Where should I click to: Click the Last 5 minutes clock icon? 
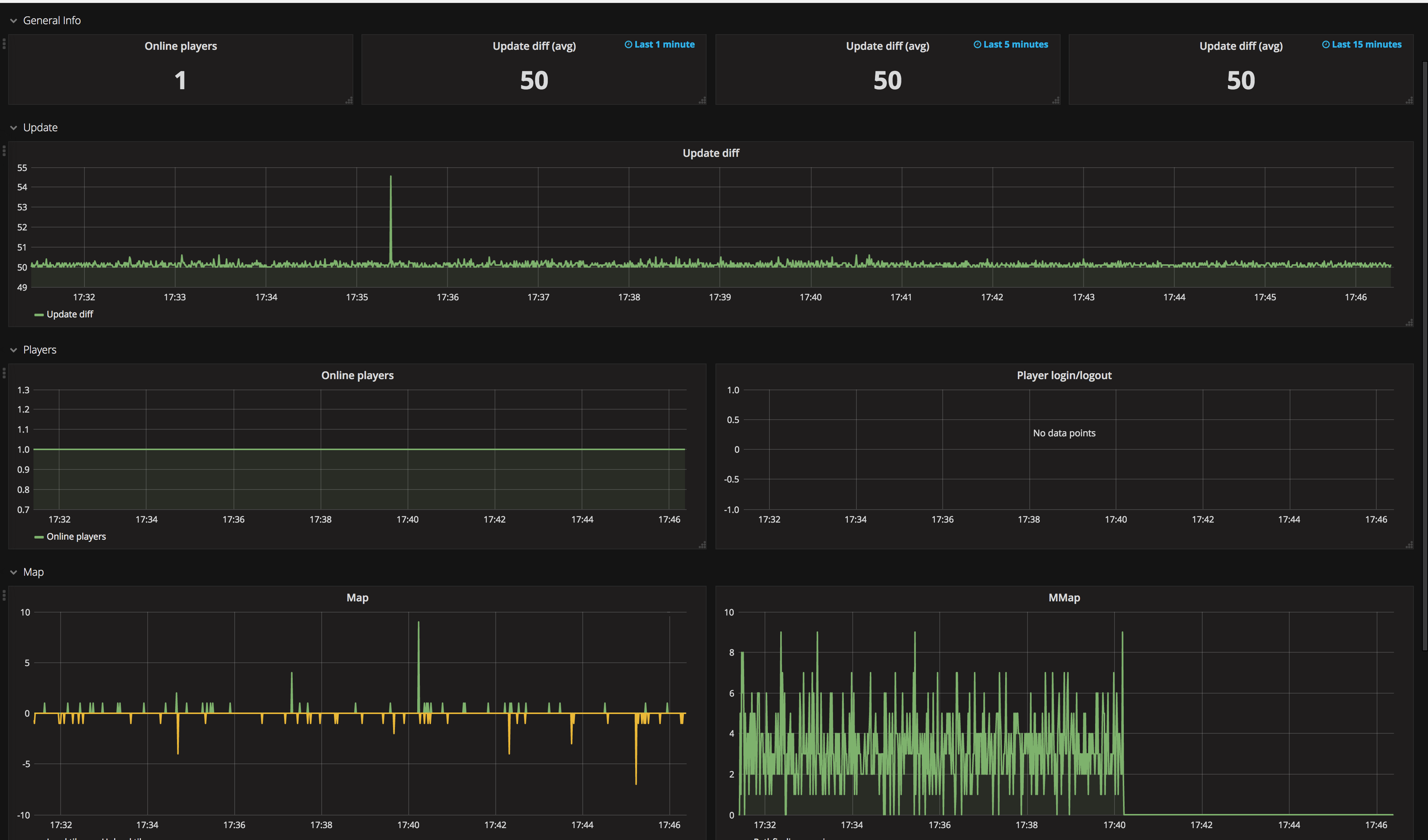[977, 45]
